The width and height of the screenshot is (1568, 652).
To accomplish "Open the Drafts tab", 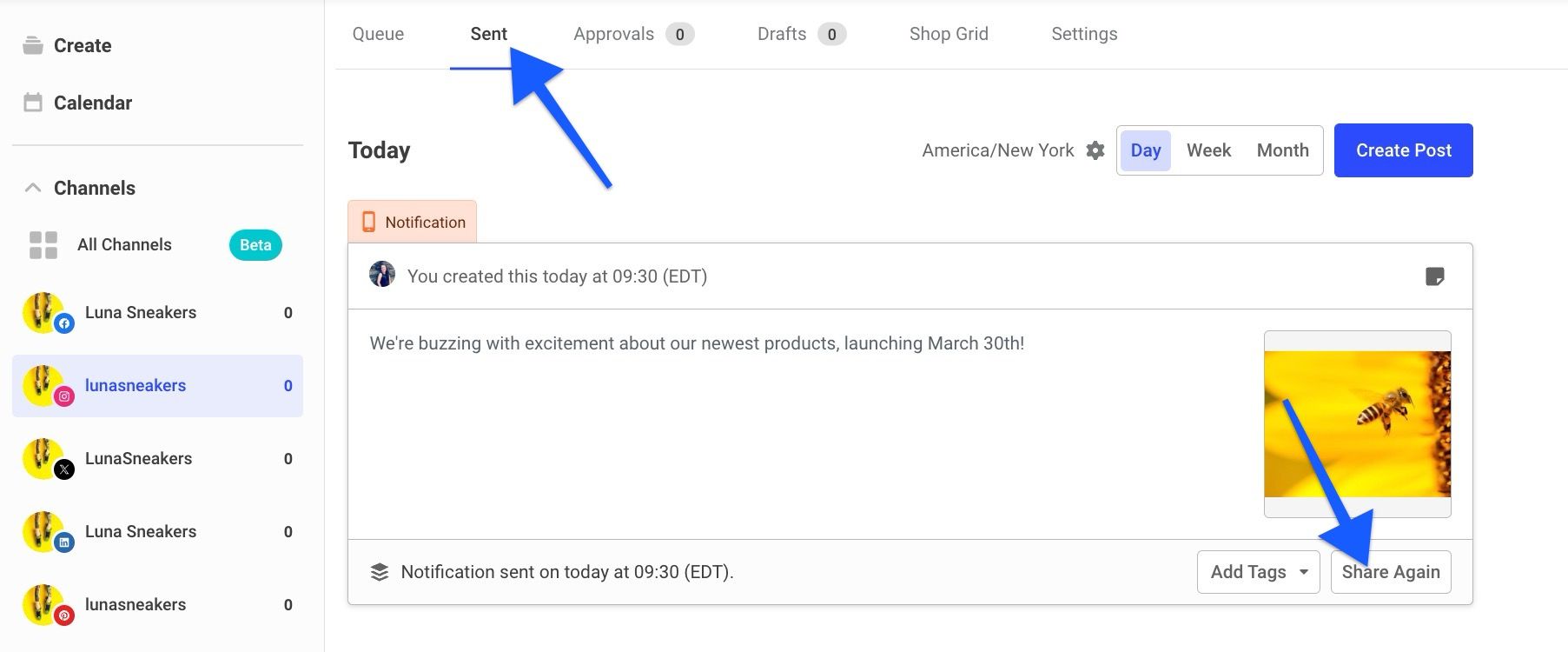I will 781,33.
